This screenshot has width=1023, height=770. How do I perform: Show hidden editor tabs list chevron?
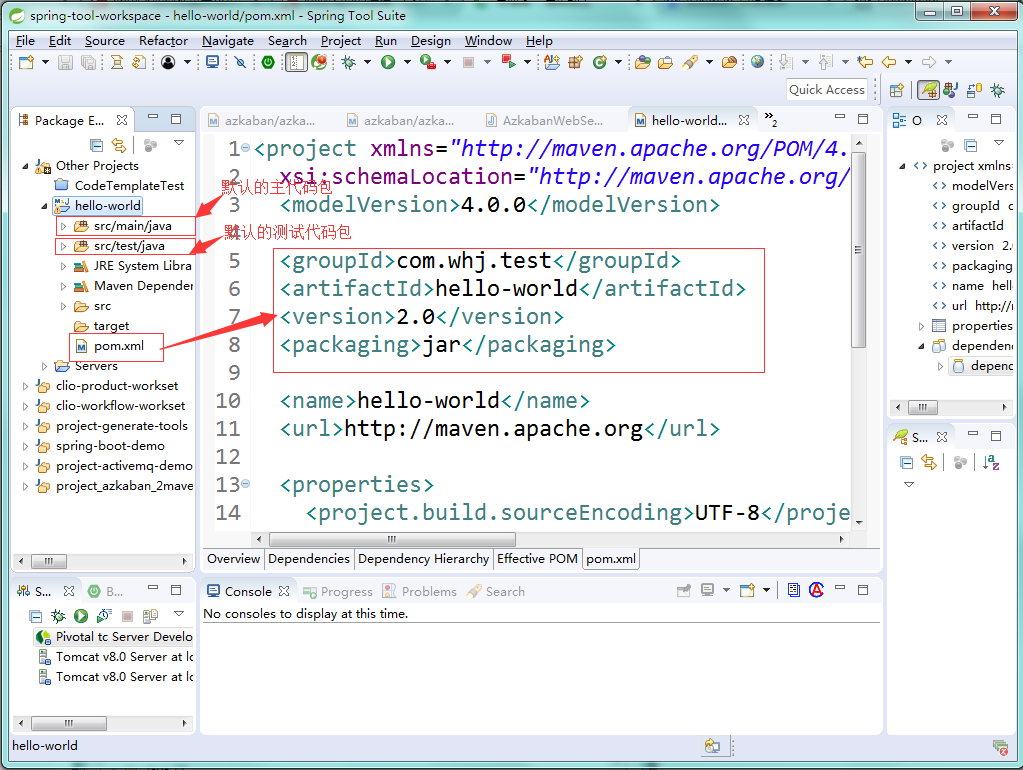click(x=771, y=118)
